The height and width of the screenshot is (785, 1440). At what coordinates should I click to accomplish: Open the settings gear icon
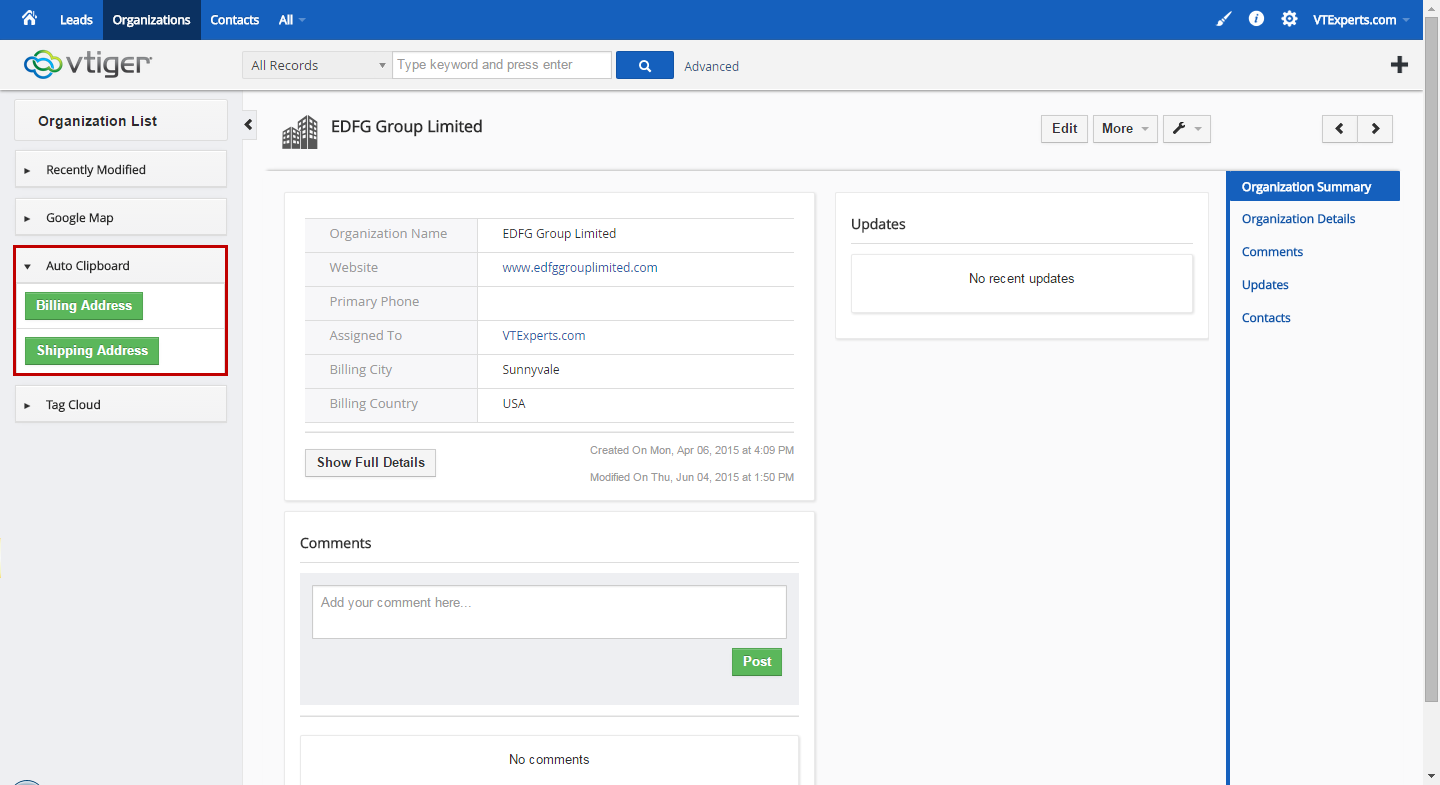[1290, 19]
